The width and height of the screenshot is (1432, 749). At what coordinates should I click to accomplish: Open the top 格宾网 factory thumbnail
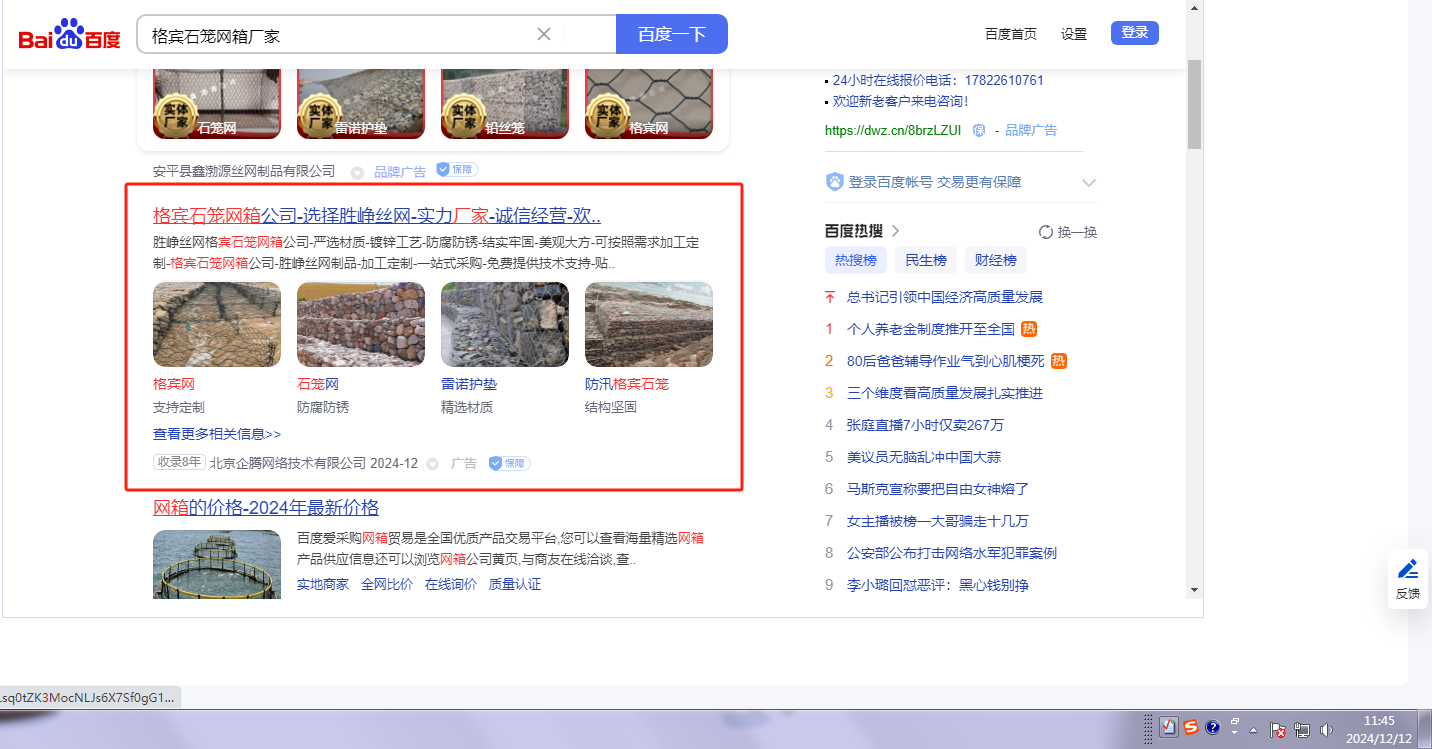click(649, 104)
